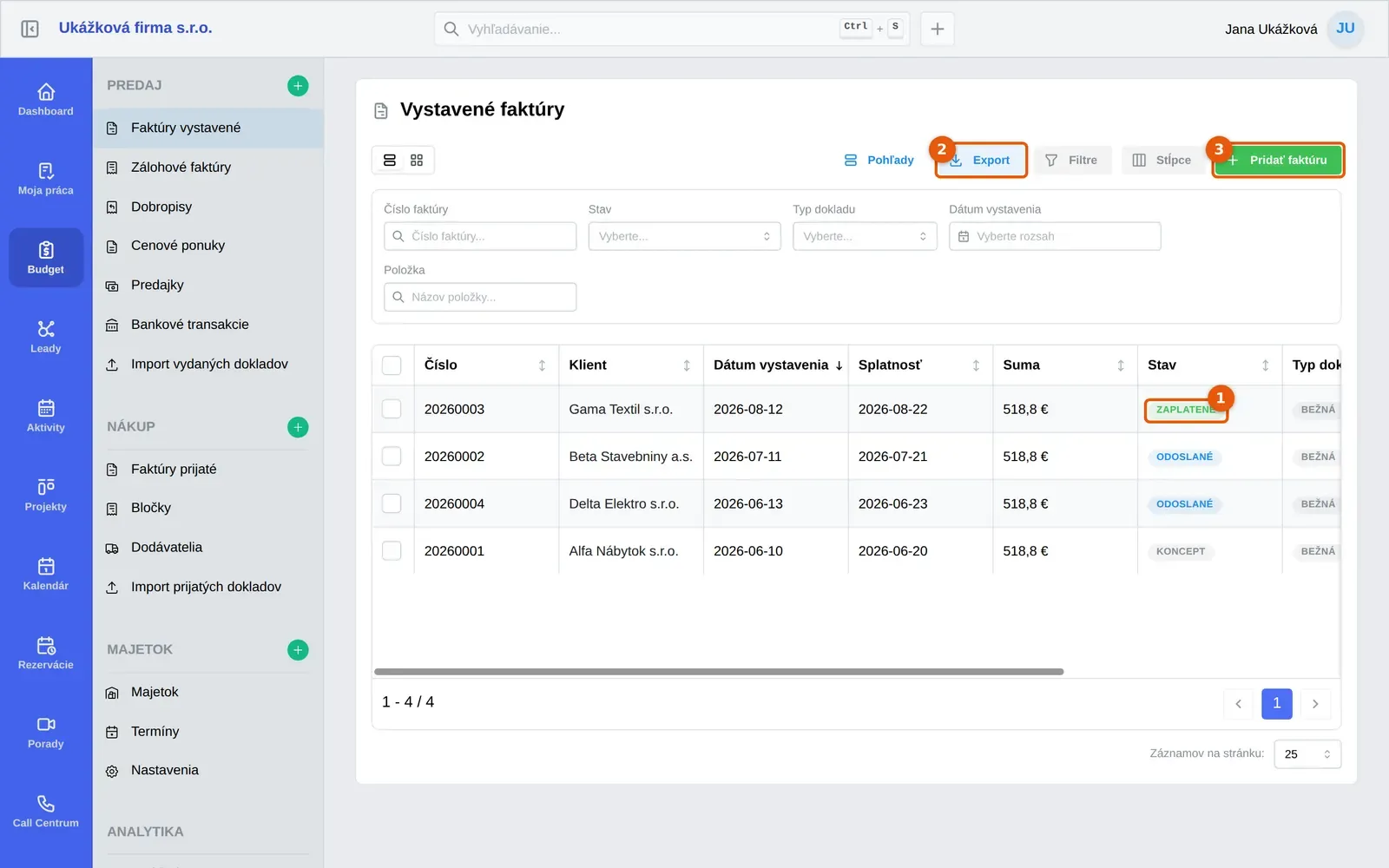The height and width of the screenshot is (868, 1389).
Task: Go to Leady module
Action: [46, 336]
